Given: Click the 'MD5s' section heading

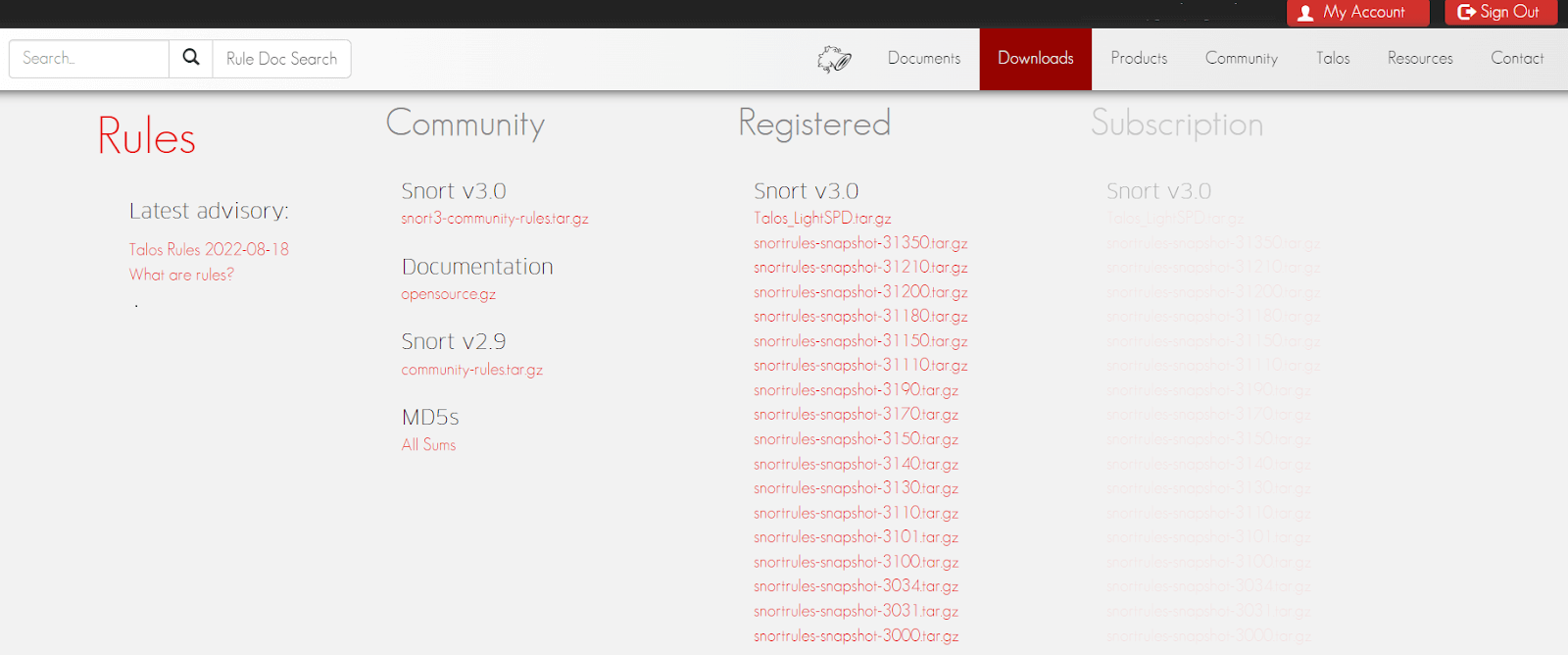Looking at the screenshot, I should click(430, 418).
